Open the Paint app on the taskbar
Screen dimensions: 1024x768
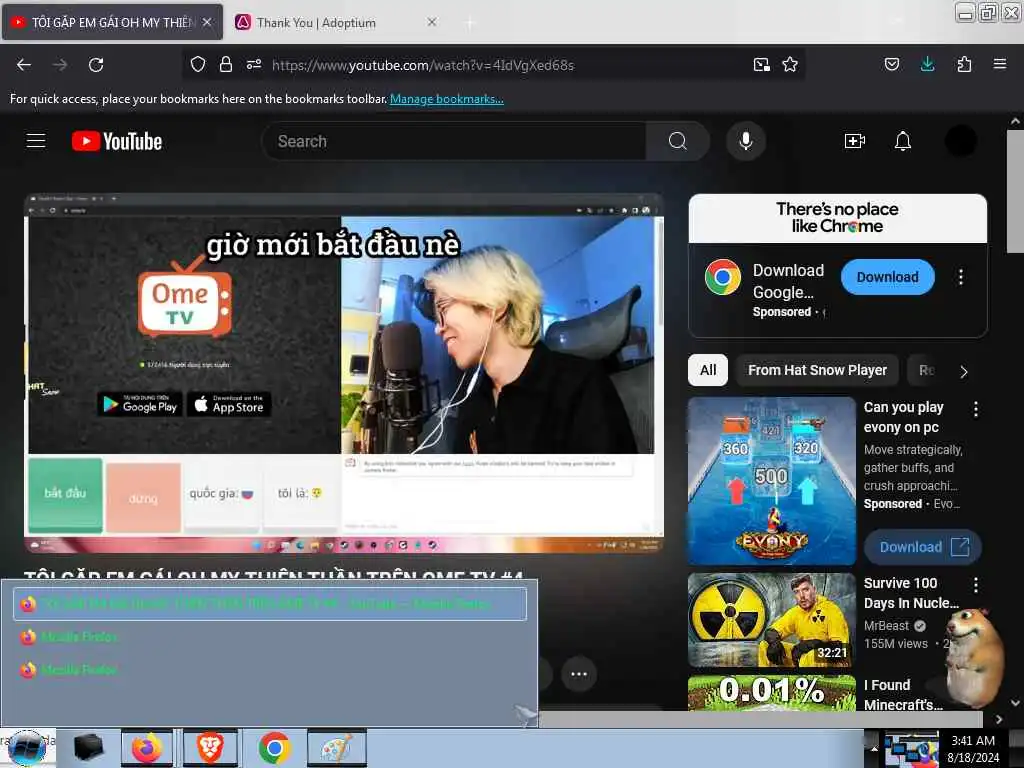[x=337, y=748]
